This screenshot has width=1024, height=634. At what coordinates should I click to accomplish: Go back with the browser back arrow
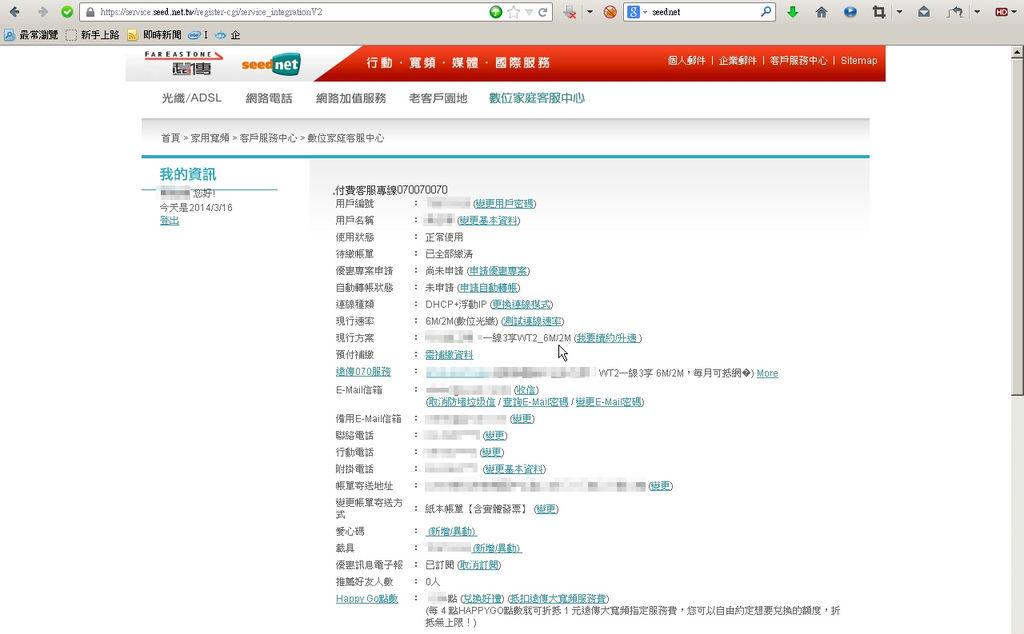click(14, 12)
